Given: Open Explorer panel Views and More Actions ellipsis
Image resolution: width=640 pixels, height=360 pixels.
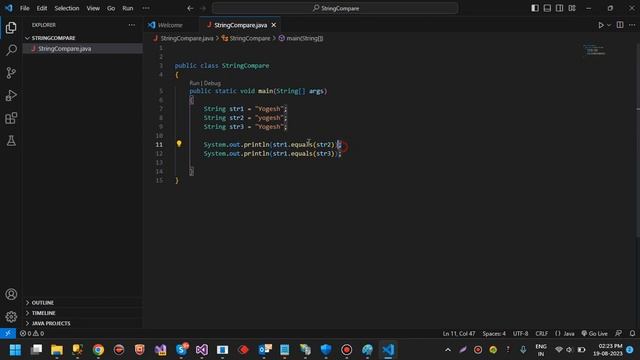Looking at the screenshot, I should tap(131, 25).
